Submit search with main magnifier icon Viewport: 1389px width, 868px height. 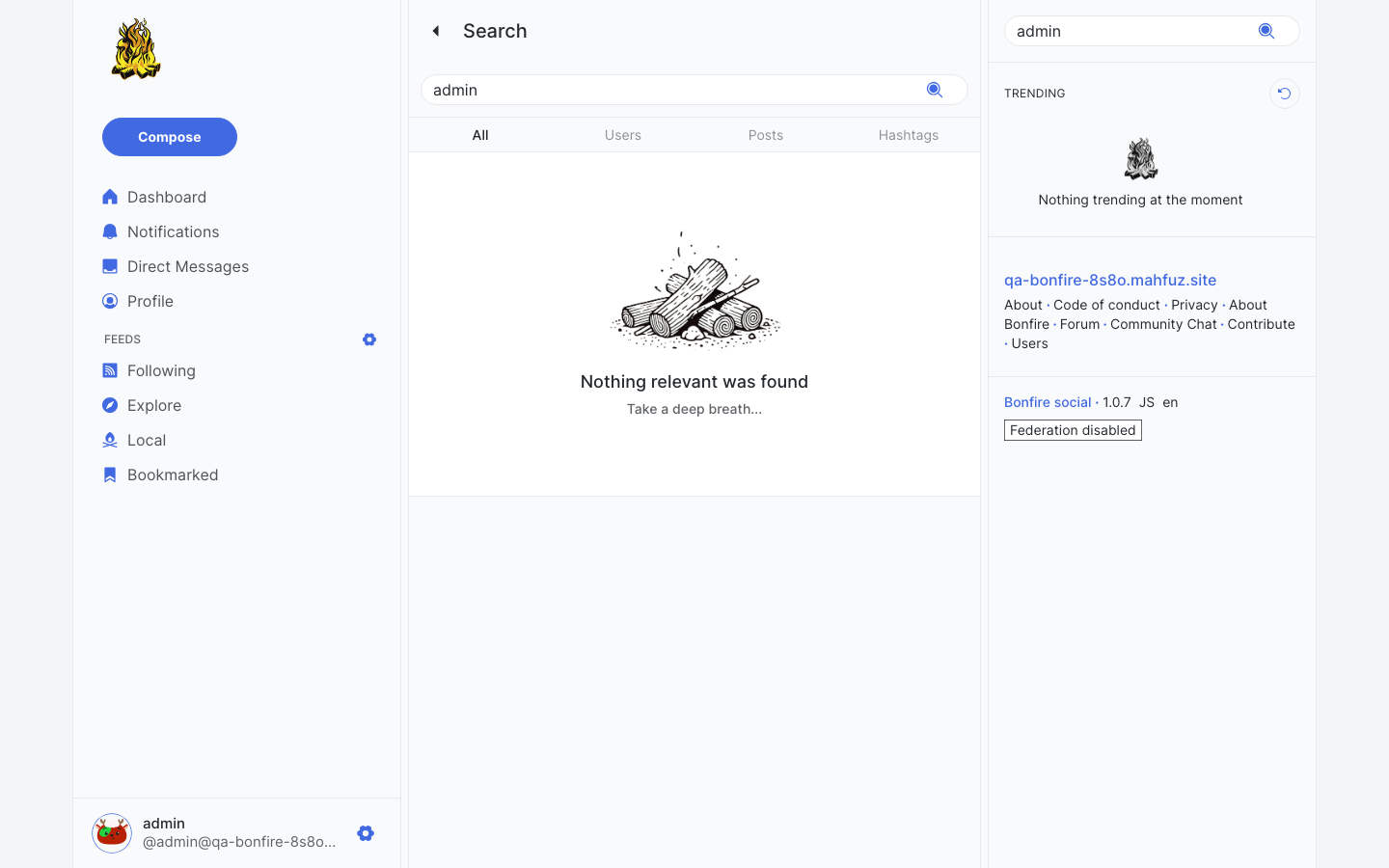pyautogui.click(x=935, y=90)
